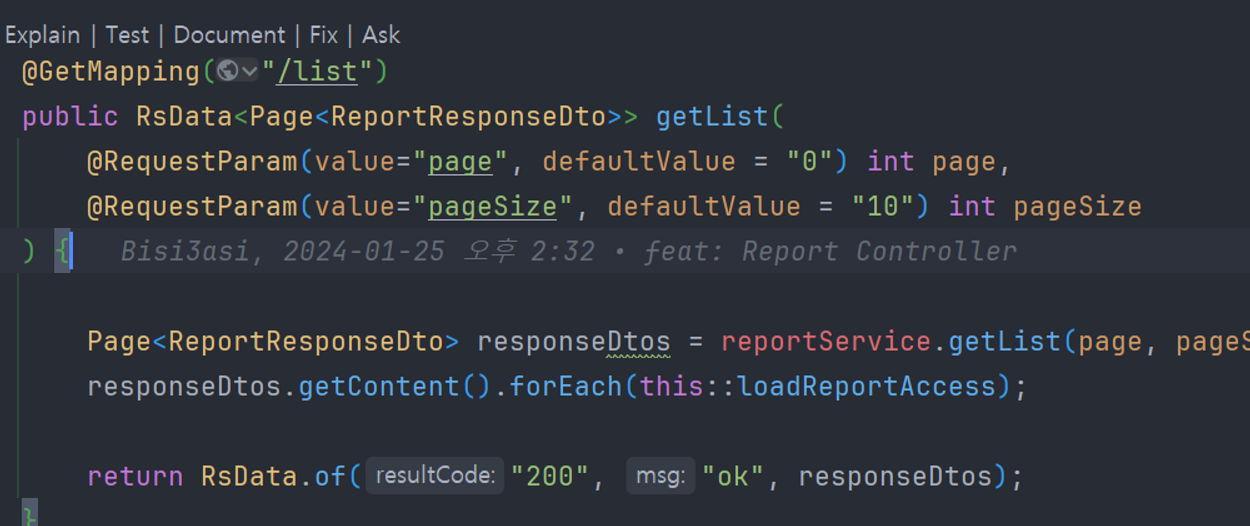Click the resultCode: parameter hint
This screenshot has height=526, width=1250.
pyautogui.click(x=434, y=476)
